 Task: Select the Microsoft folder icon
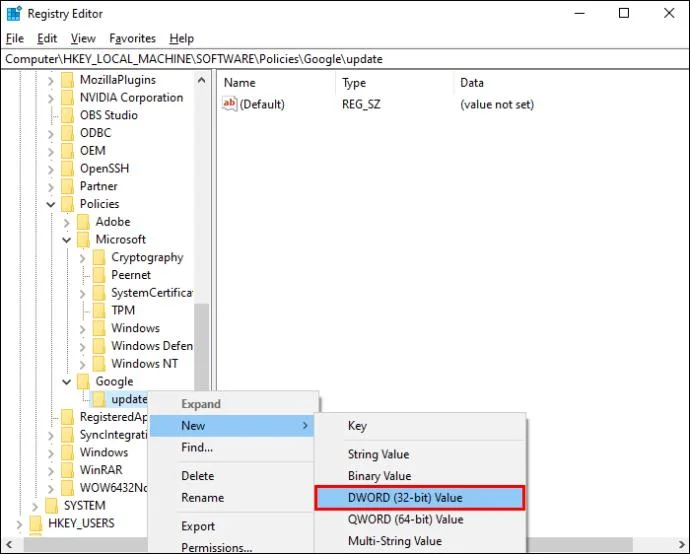tap(83, 239)
